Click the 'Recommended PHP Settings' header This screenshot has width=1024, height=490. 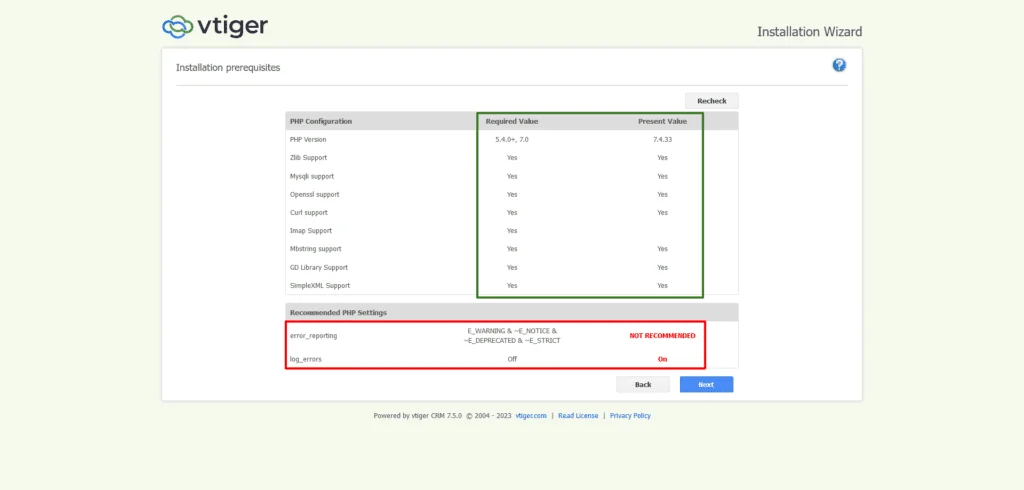coord(338,312)
